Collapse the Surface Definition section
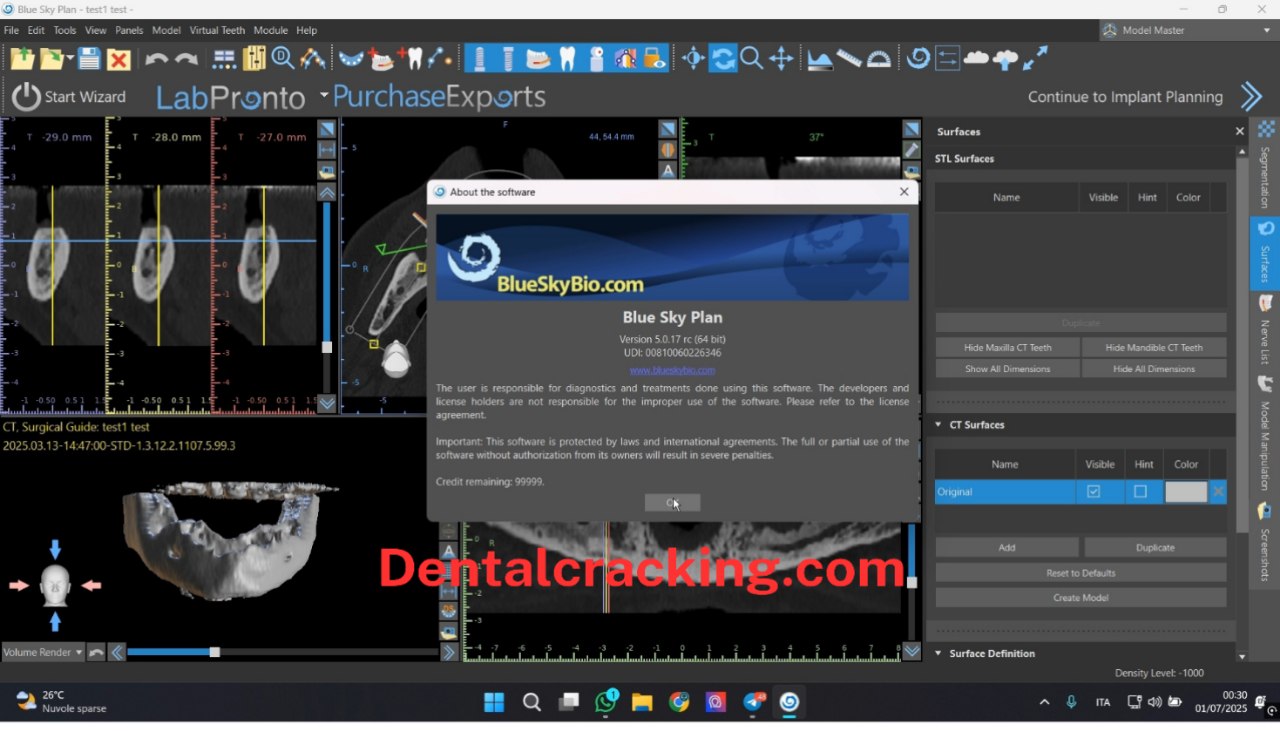 click(x=938, y=653)
